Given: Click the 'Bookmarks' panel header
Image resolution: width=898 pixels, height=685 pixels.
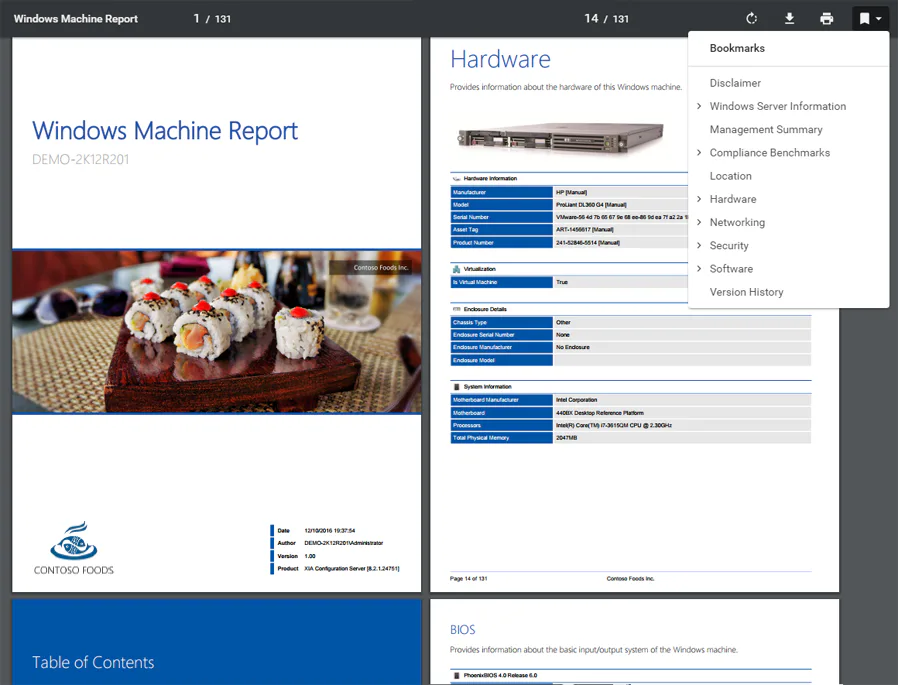Looking at the screenshot, I should [737, 48].
